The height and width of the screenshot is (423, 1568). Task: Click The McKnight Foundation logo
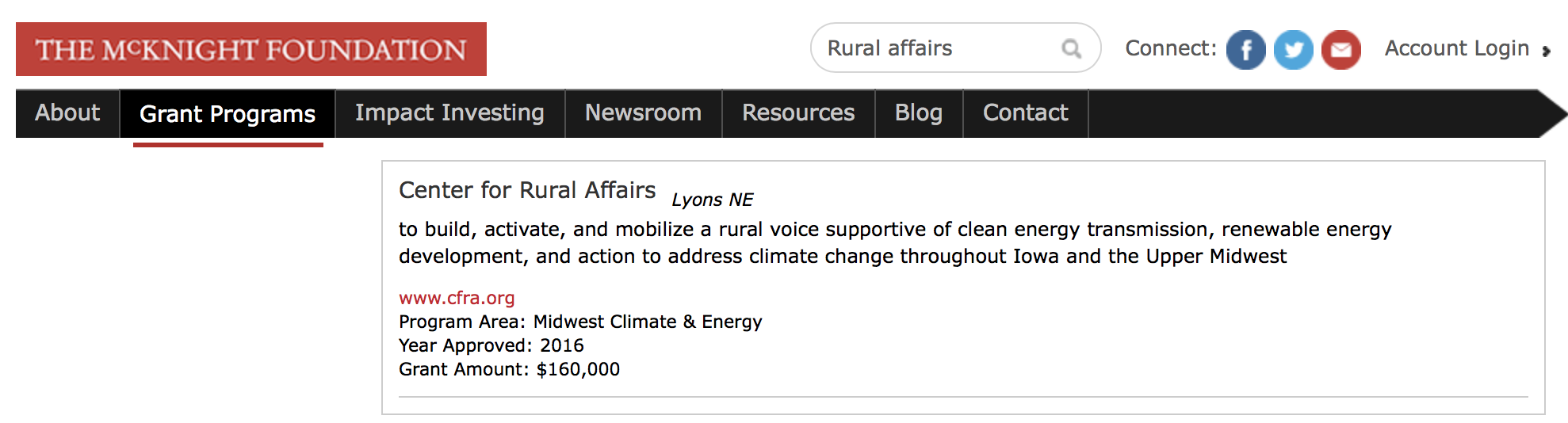pyautogui.click(x=251, y=49)
